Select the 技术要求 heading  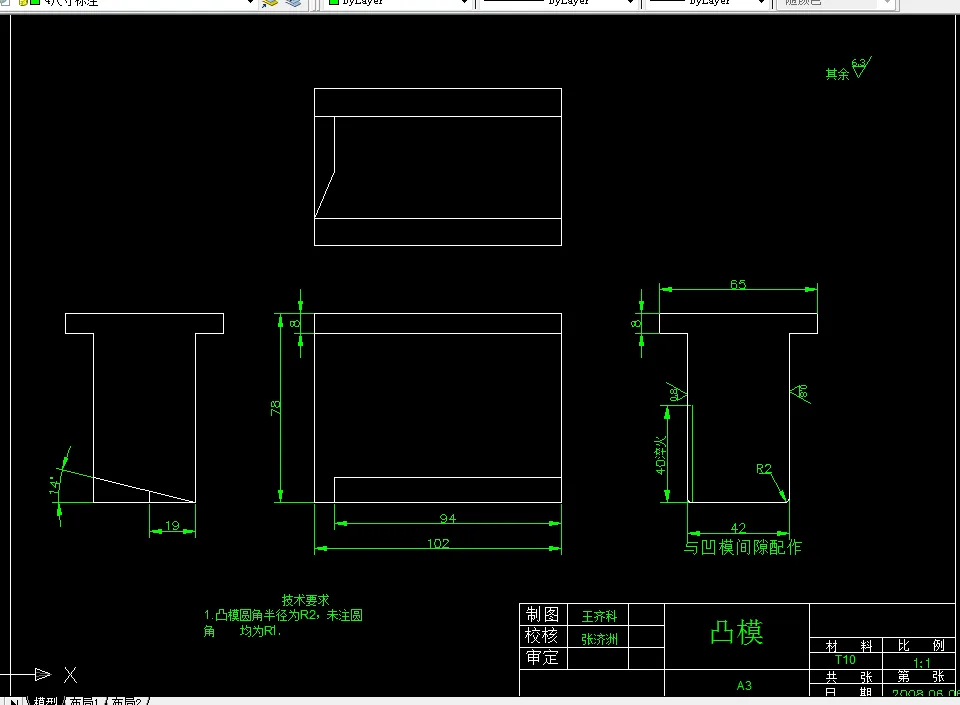305,600
